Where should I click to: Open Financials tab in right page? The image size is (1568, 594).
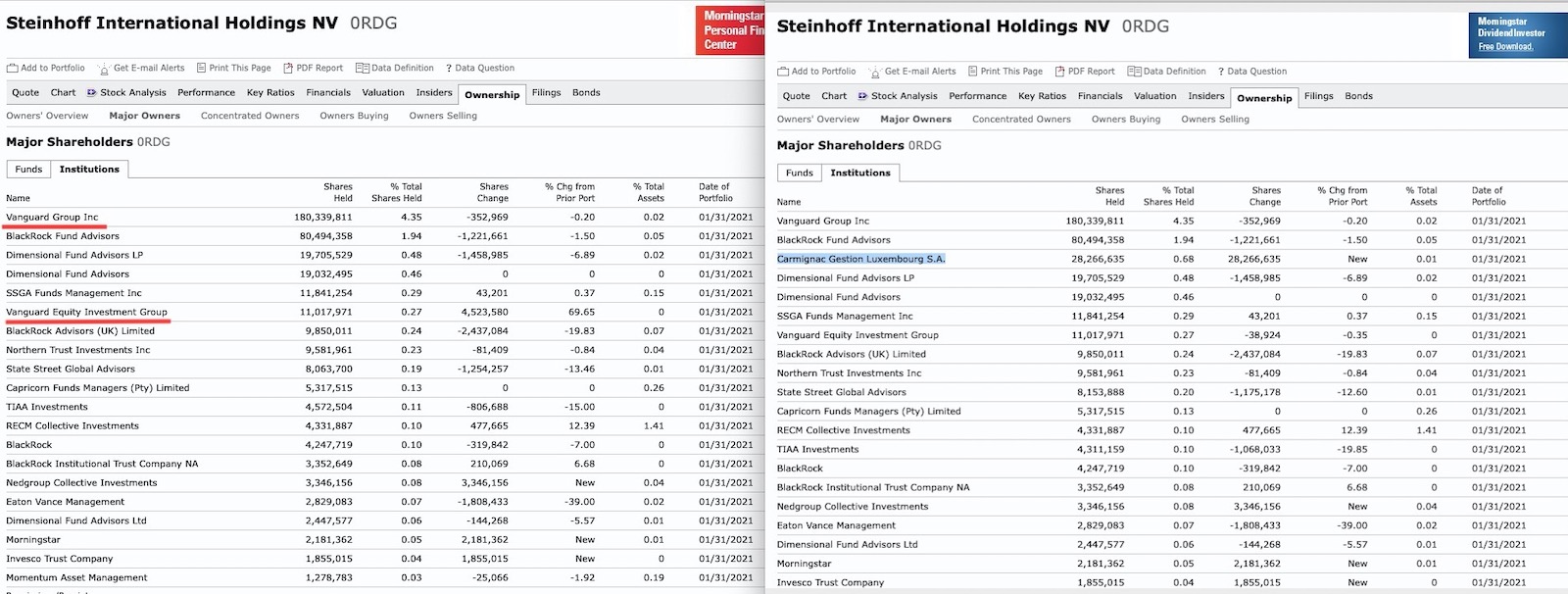coord(1100,96)
